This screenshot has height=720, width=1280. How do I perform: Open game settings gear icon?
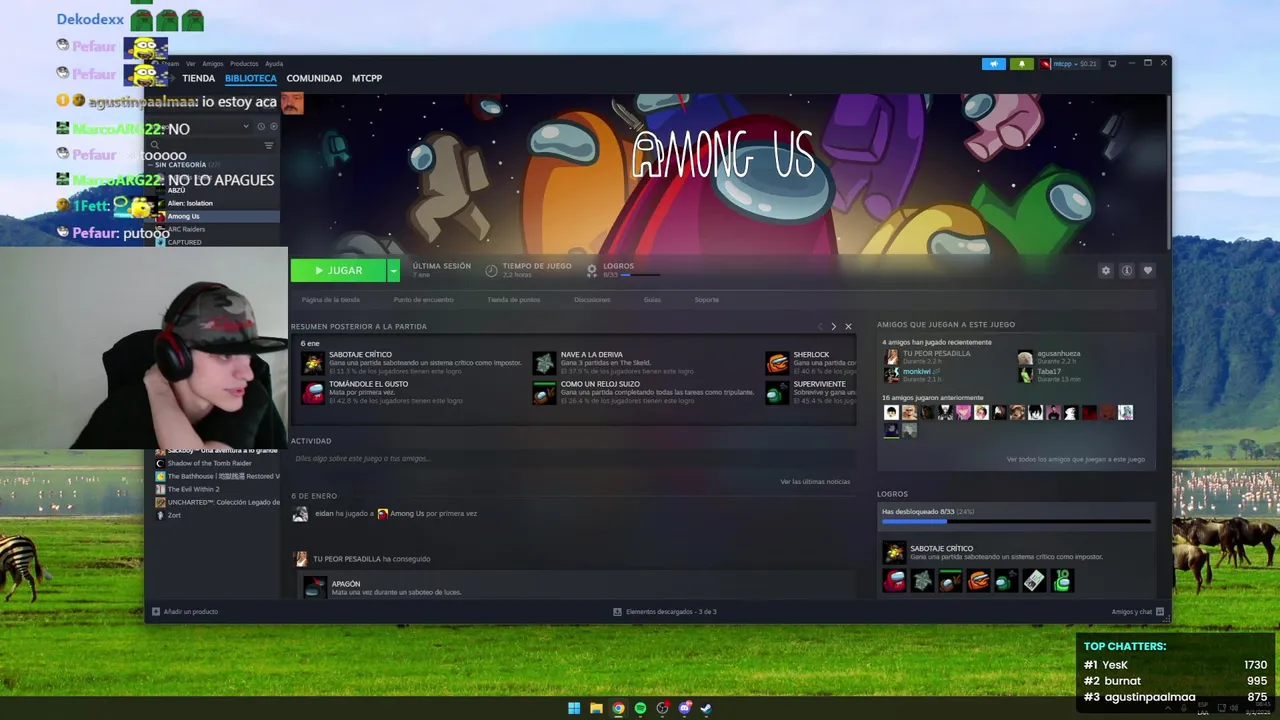point(1105,271)
